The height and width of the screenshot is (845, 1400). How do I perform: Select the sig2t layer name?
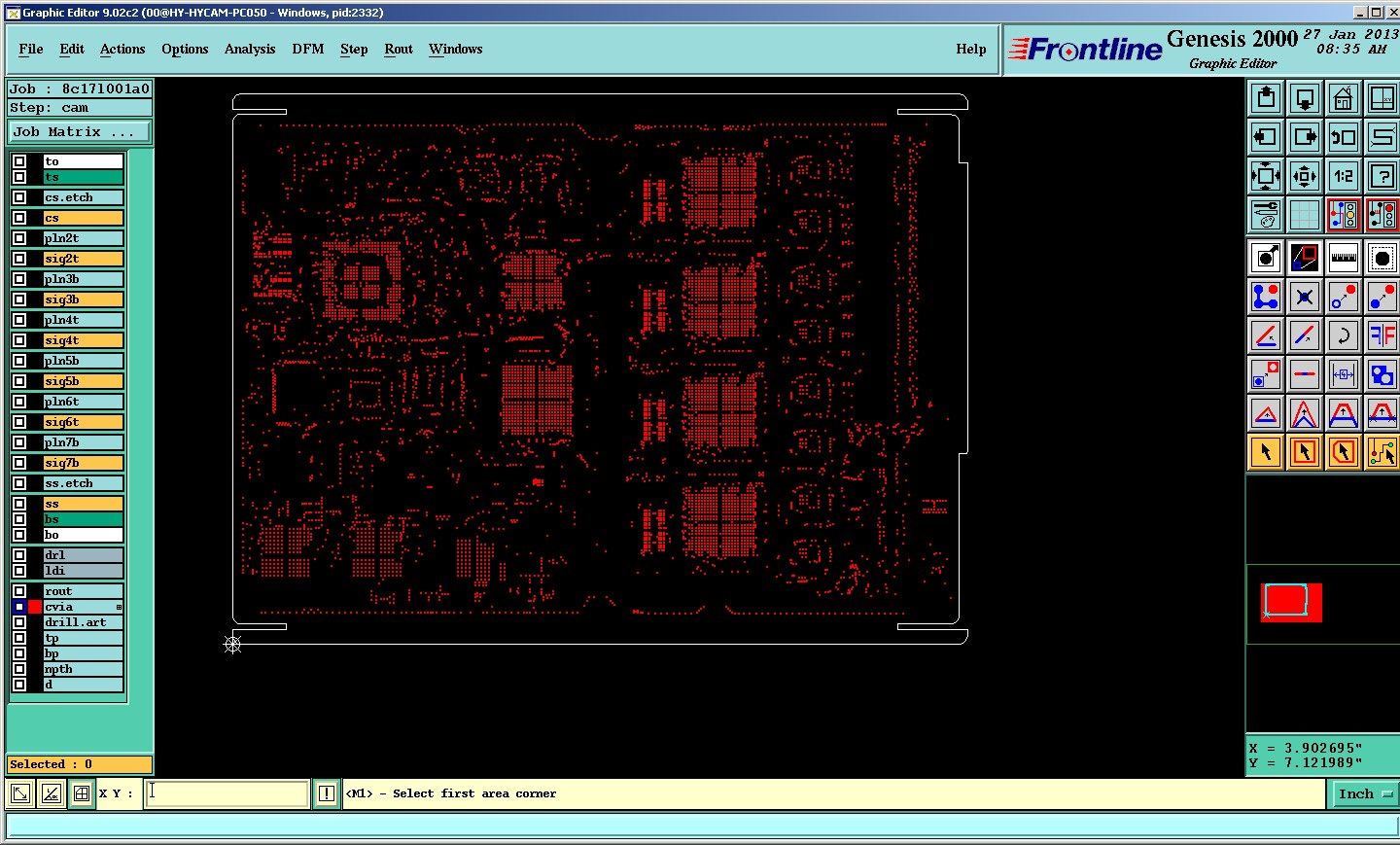tap(84, 259)
